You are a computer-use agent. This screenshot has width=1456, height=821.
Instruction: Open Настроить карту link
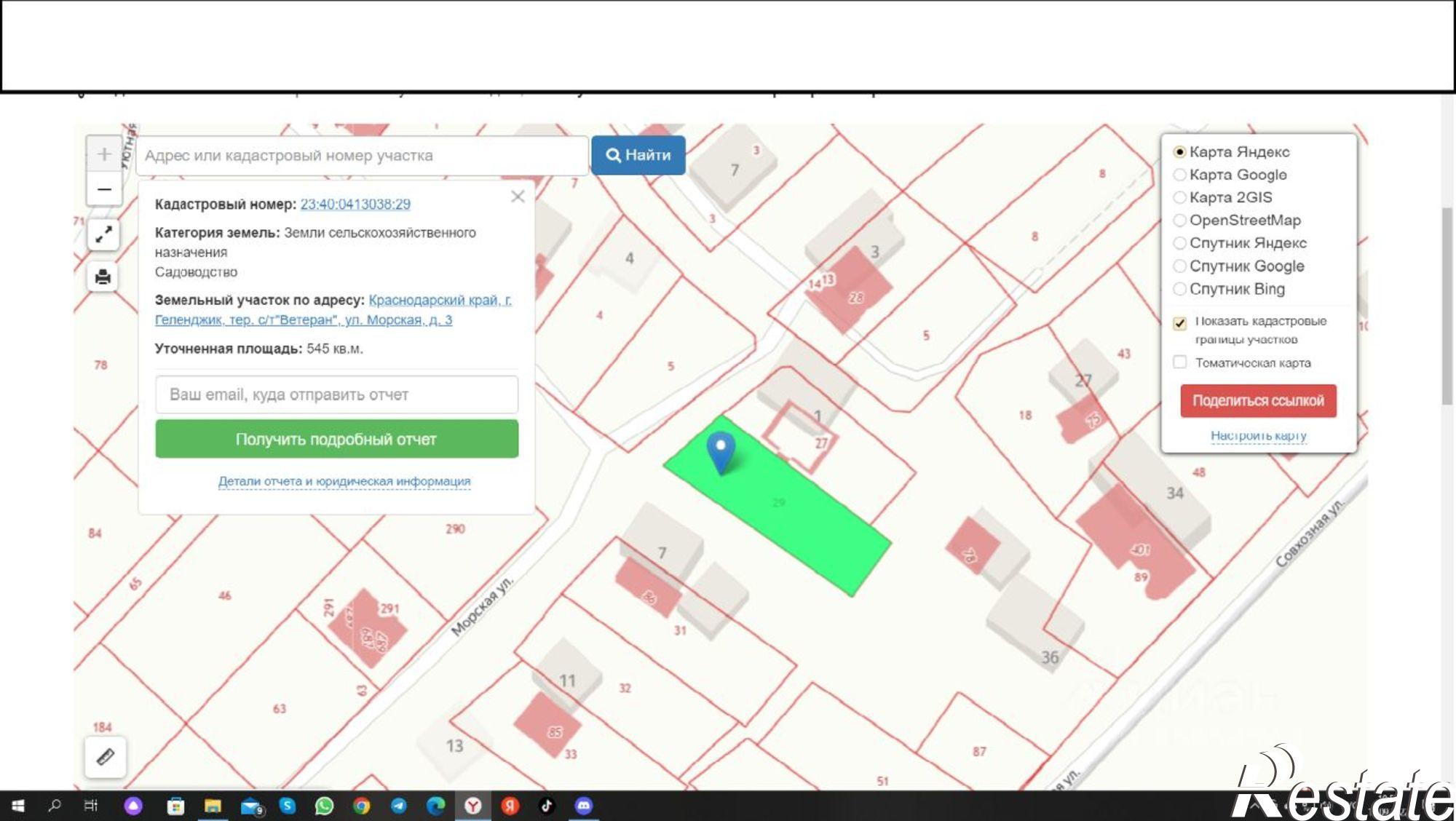point(1259,436)
